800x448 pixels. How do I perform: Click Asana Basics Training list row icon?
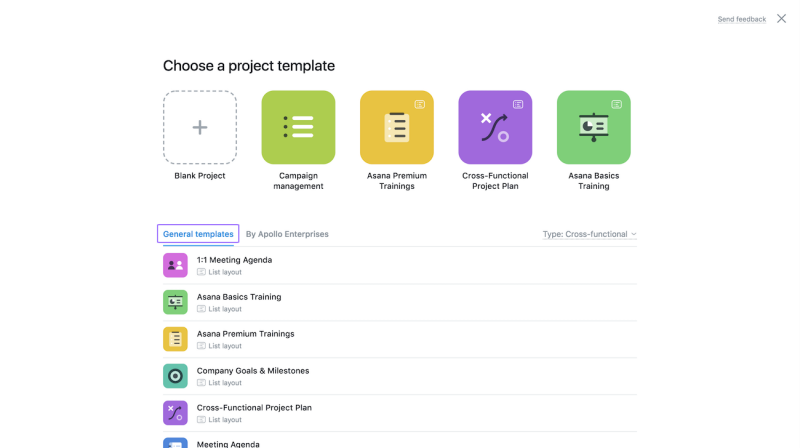[x=175, y=302]
